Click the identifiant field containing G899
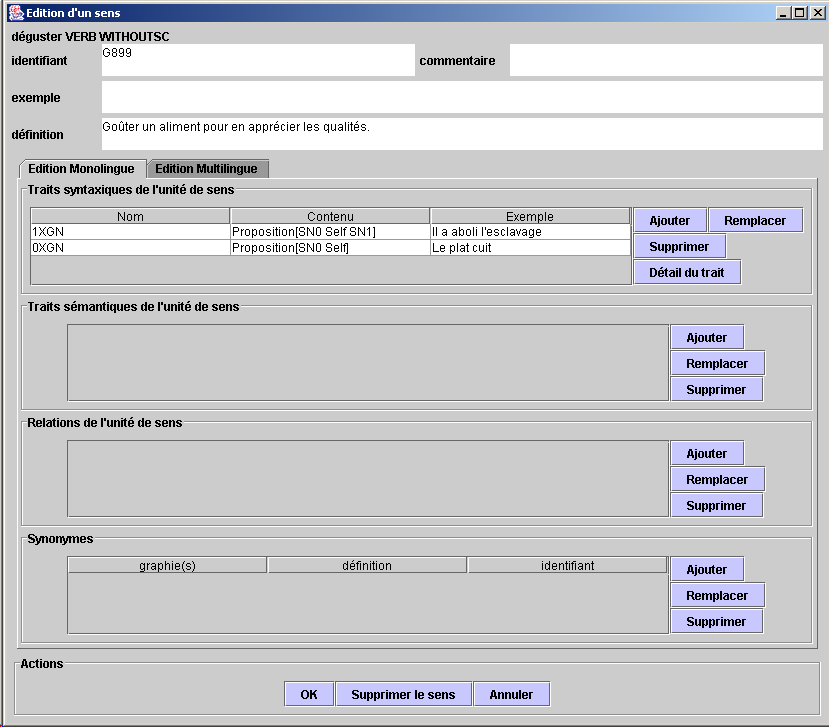The image size is (829, 727). coord(257,60)
